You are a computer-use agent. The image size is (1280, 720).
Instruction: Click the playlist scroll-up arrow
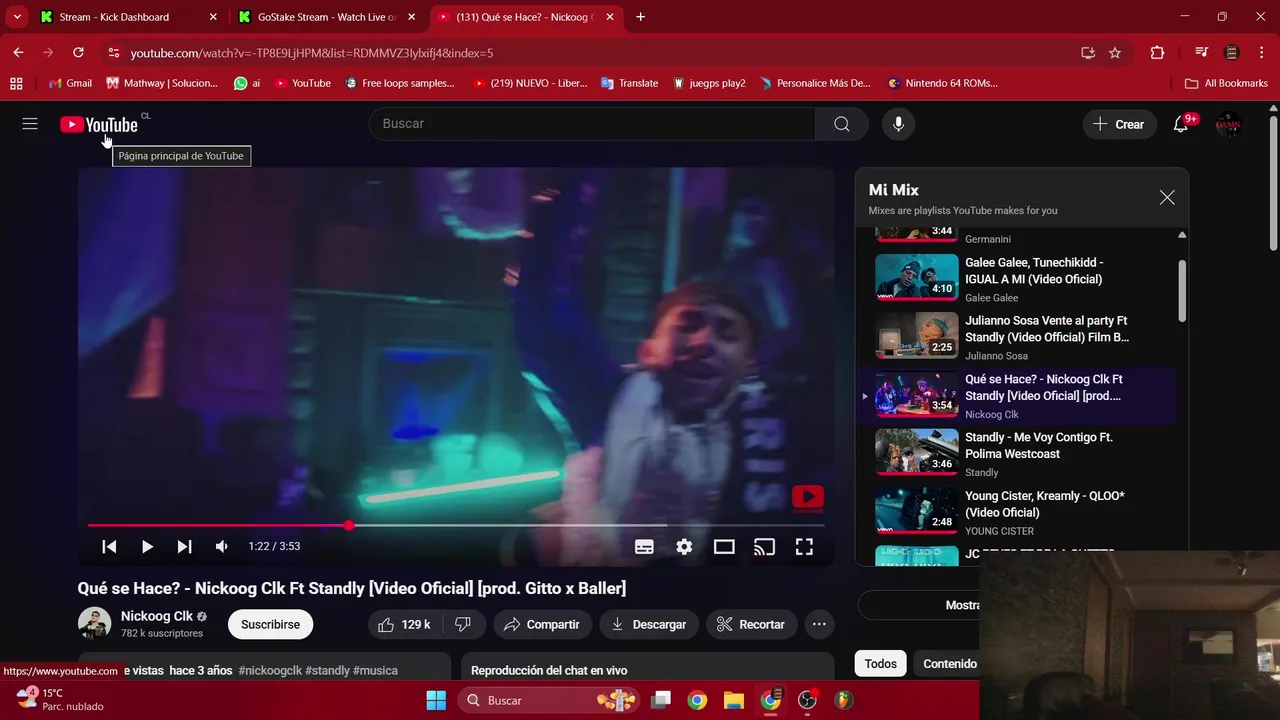[x=1182, y=235]
